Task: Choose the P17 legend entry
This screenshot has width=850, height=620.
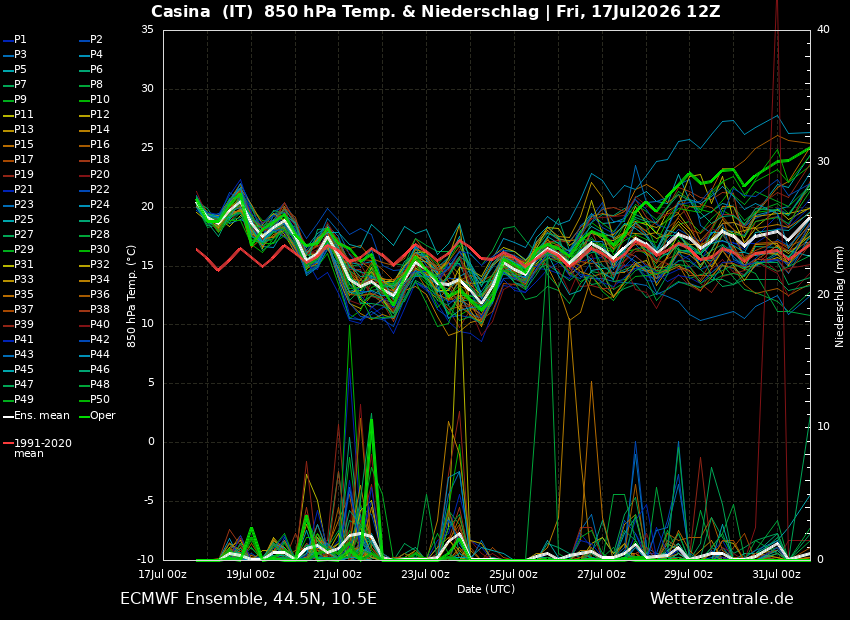Action: coord(18,159)
